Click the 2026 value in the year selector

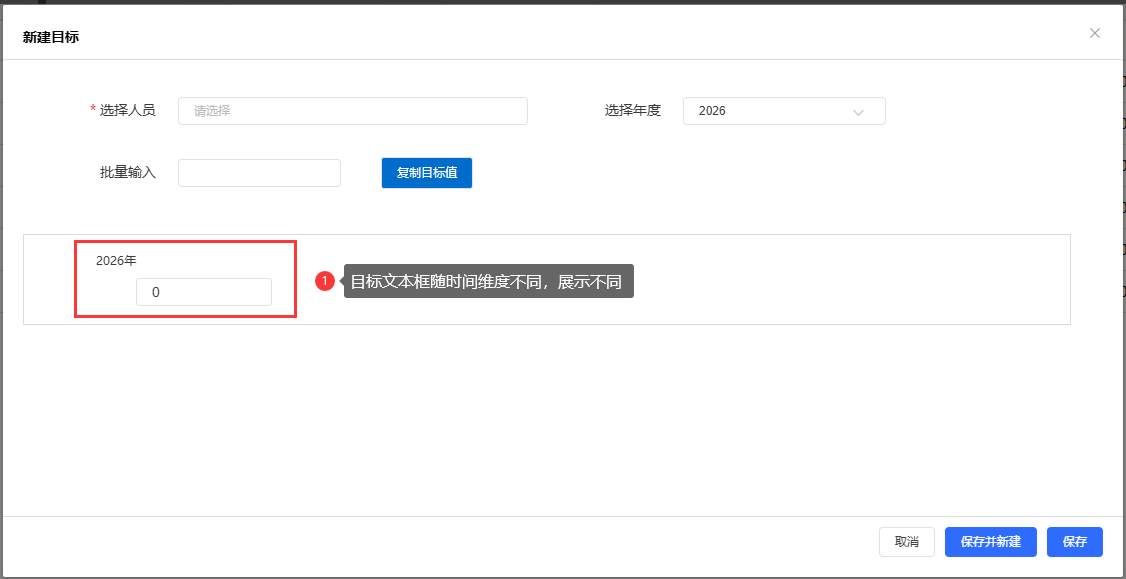click(x=712, y=111)
